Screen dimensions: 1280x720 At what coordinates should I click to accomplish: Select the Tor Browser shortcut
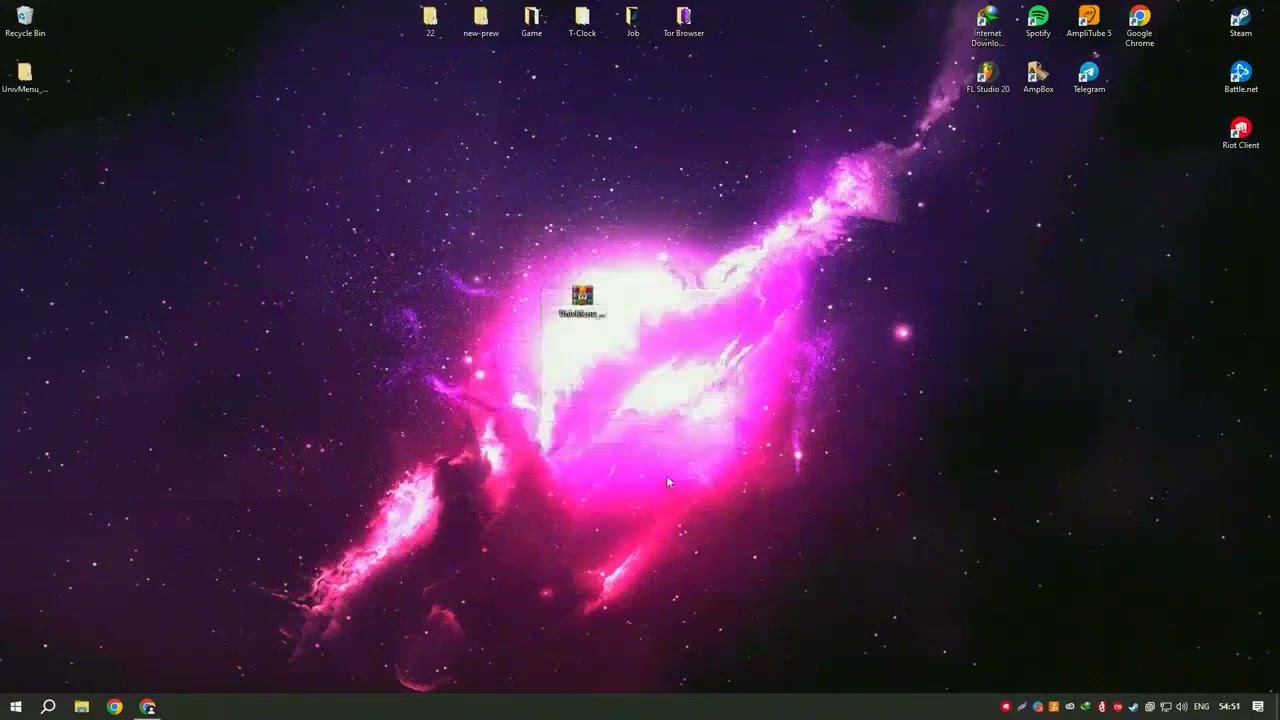click(684, 22)
